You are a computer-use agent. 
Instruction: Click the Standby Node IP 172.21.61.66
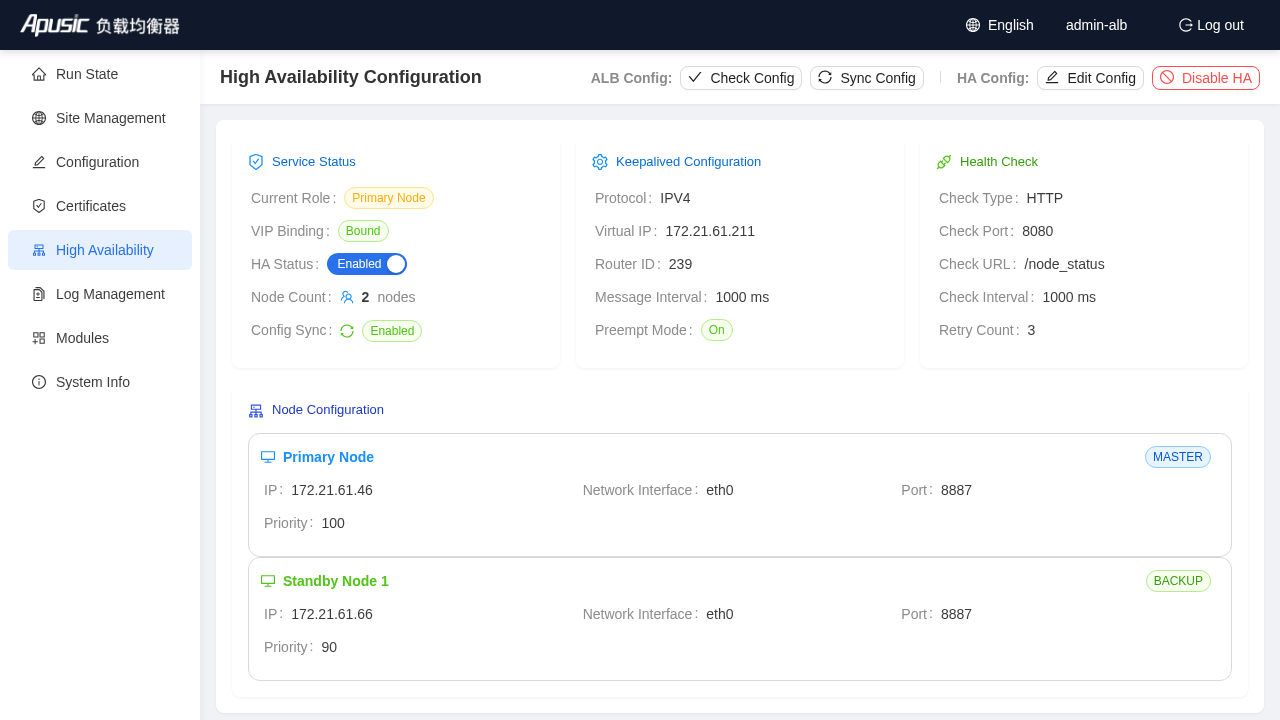pyautogui.click(x=332, y=614)
